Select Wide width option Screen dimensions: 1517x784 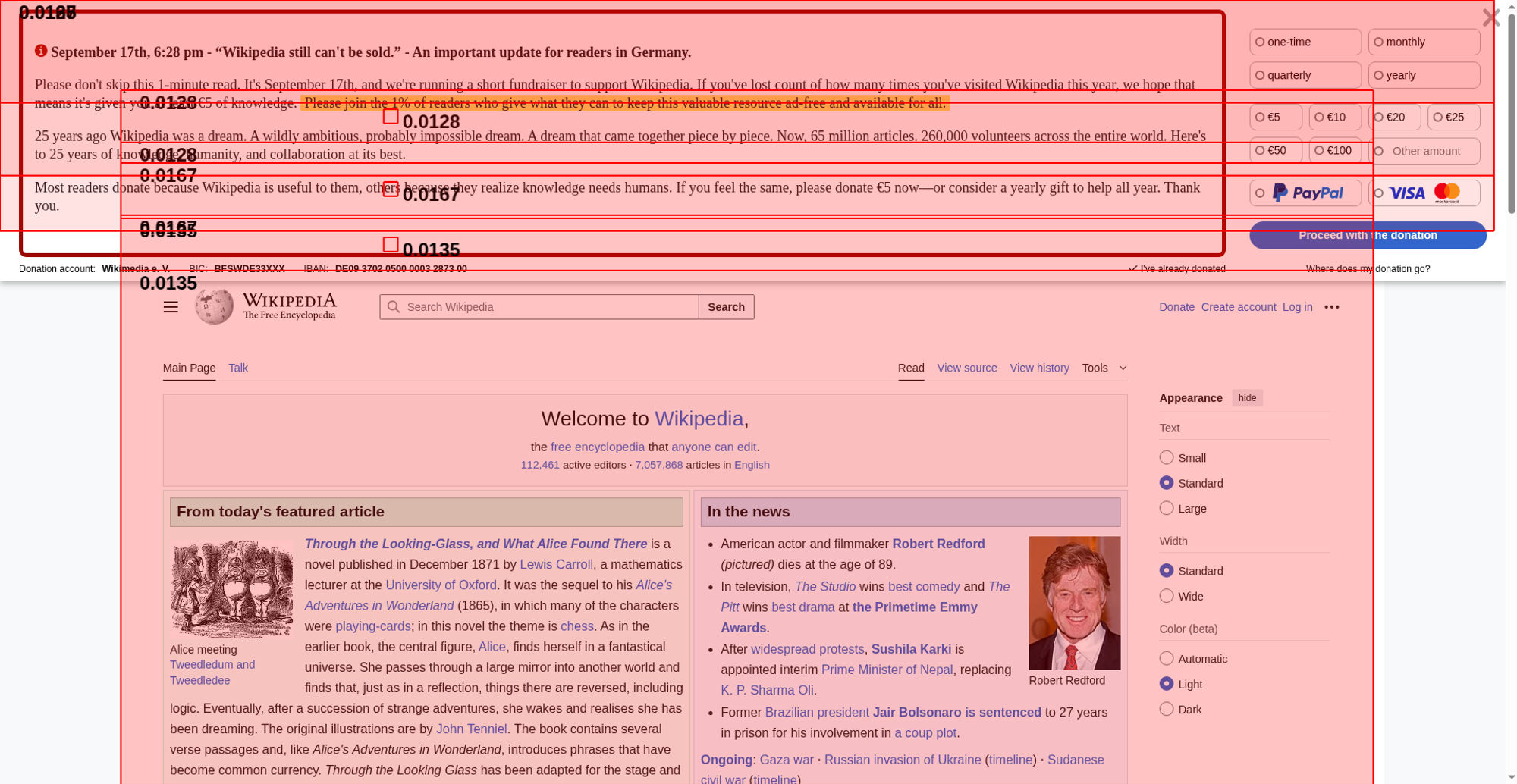tap(1167, 596)
